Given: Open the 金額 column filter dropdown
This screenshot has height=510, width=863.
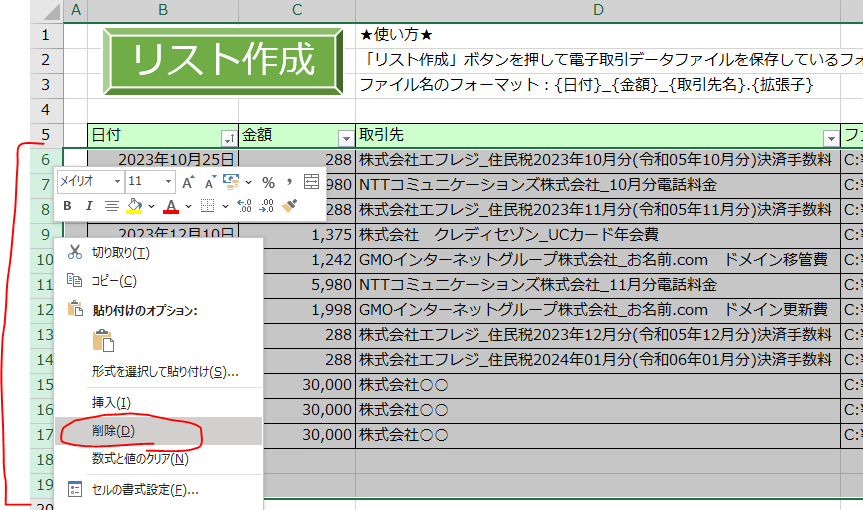Looking at the screenshot, I should point(346,138).
